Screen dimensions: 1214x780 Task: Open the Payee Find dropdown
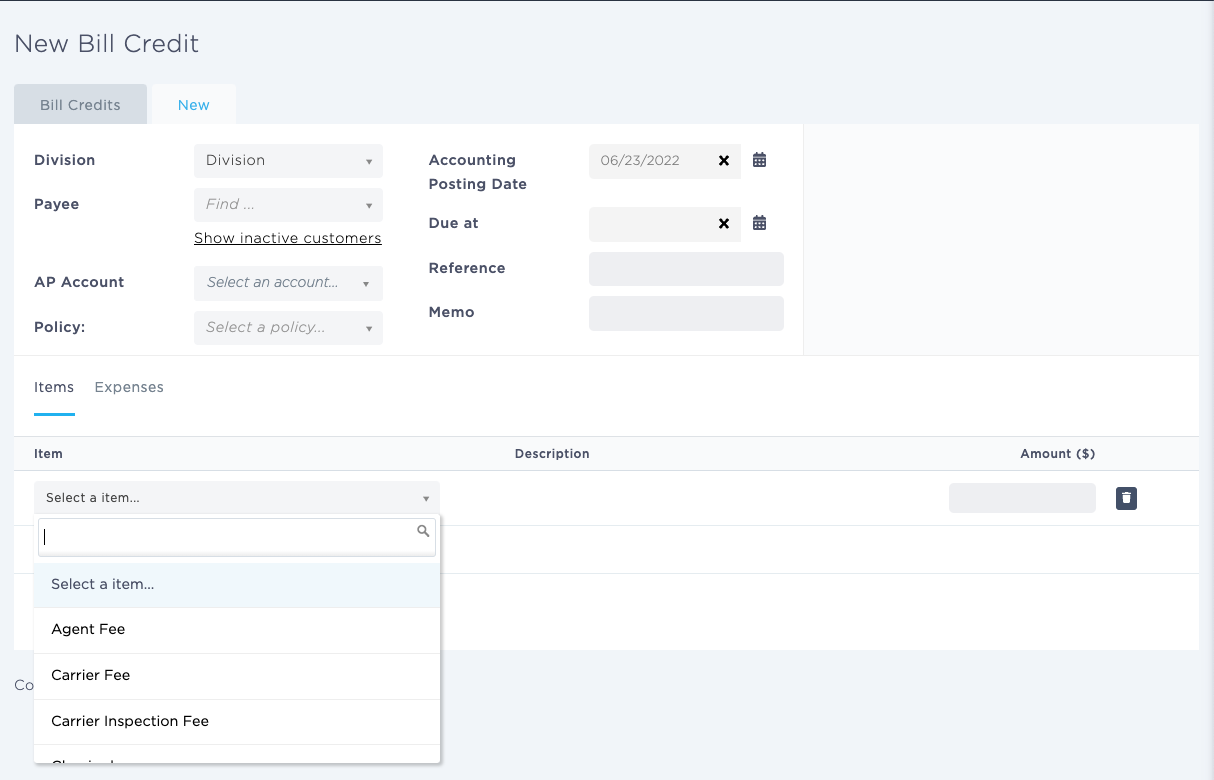coord(288,205)
